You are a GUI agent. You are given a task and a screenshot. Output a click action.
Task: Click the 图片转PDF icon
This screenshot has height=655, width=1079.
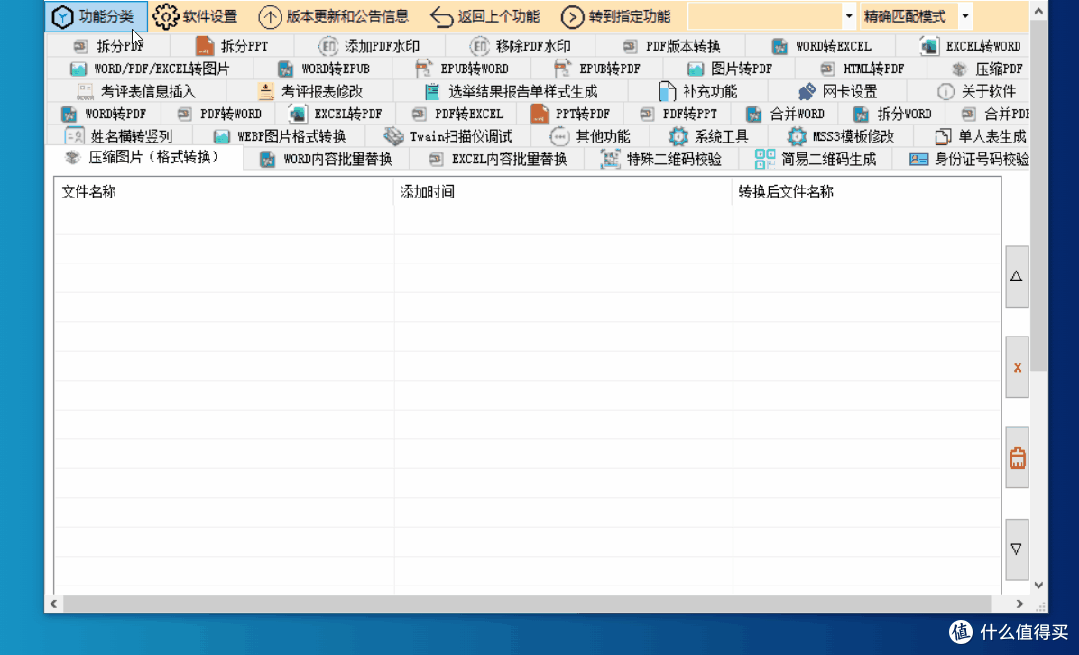(696, 69)
